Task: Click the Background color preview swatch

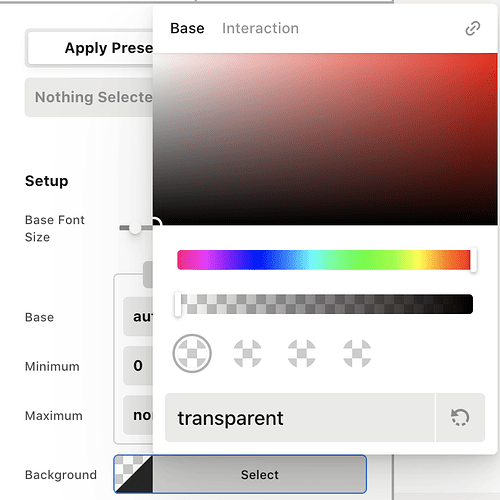Action: coord(133,474)
